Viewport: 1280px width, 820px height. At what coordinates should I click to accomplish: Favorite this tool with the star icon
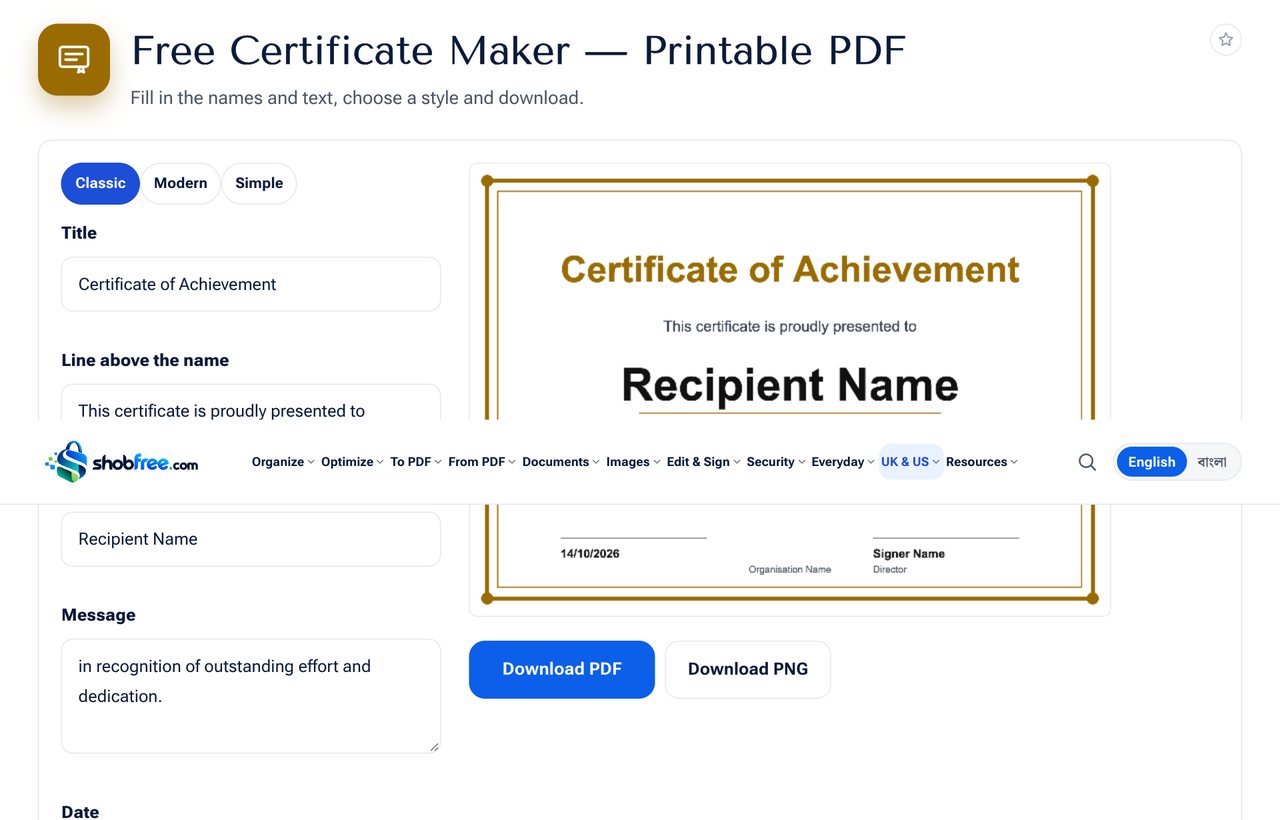(x=1226, y=40)
